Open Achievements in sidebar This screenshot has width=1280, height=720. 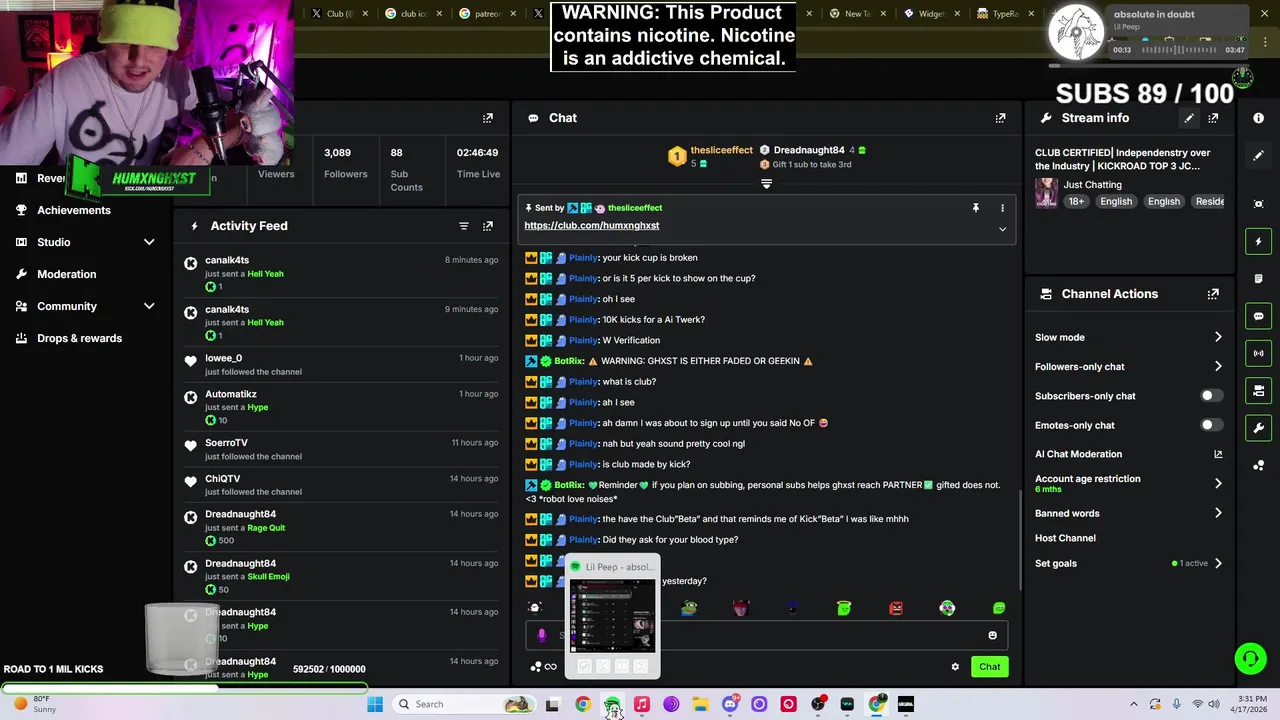point(74,210)
